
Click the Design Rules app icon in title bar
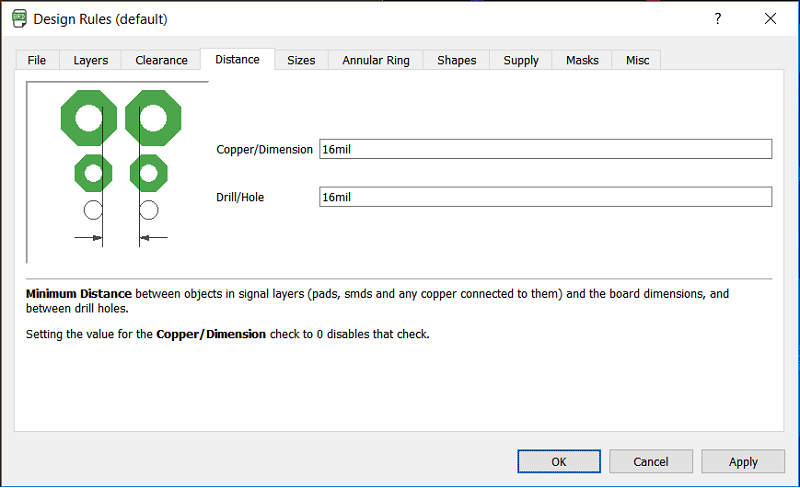pos(19,19)
